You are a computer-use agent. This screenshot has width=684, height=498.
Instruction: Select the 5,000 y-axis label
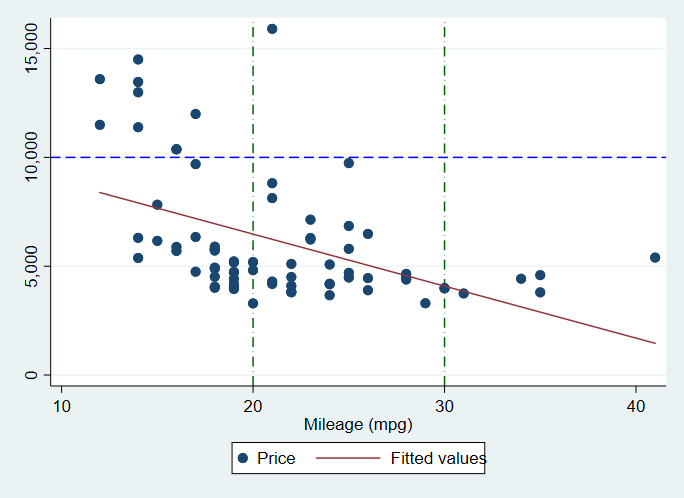pos(33,266)
